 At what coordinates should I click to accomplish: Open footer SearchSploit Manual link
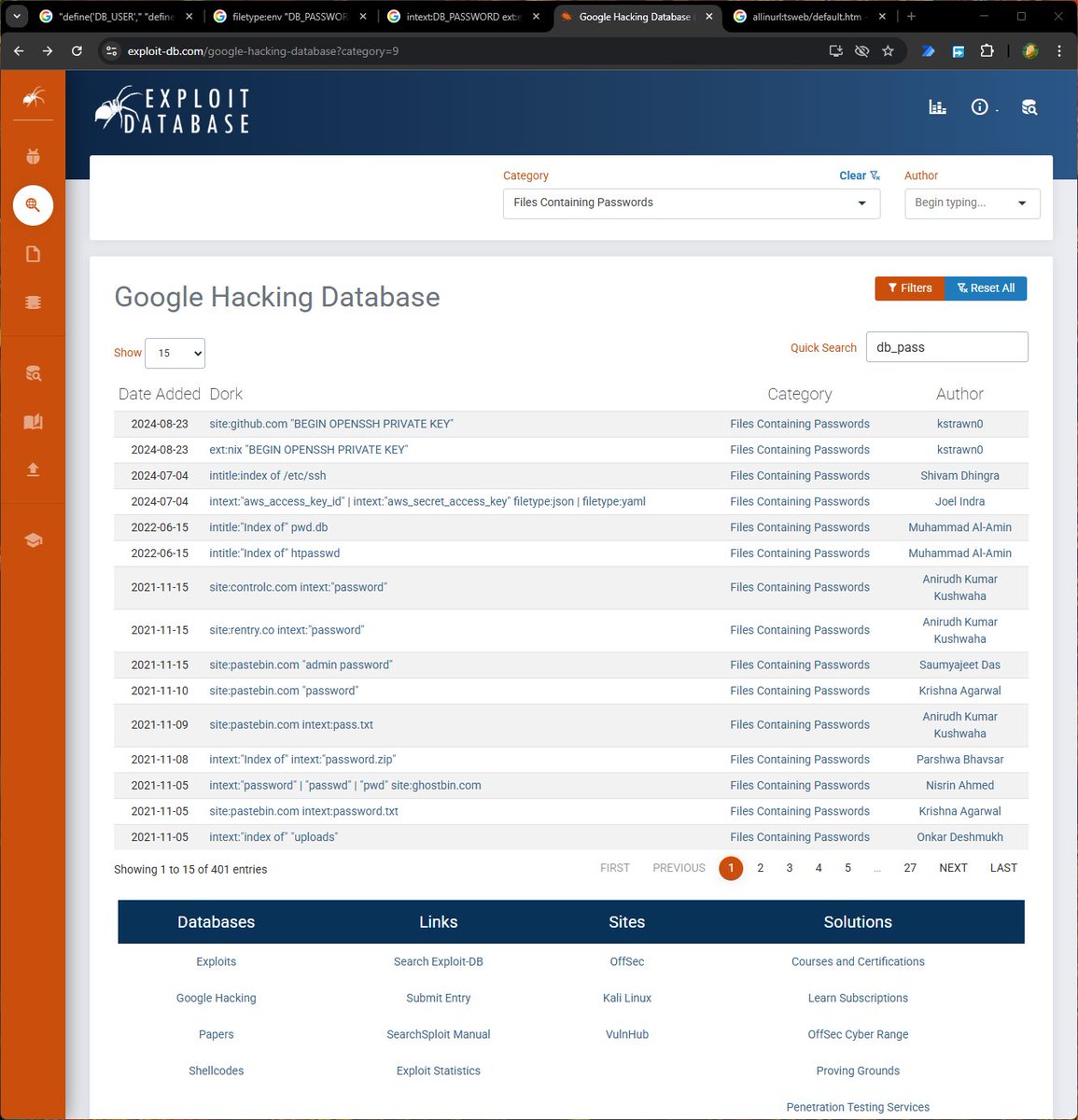[439, 1034]
